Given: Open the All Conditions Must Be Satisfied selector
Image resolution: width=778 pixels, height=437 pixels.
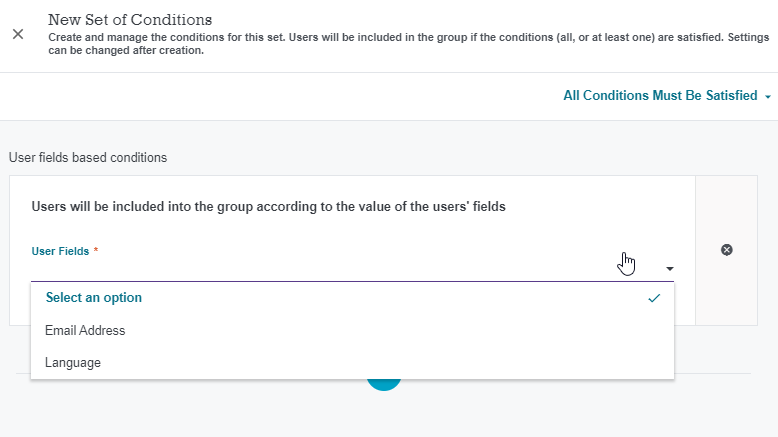Looking at the screenshot, I should [x=666, y=96].
